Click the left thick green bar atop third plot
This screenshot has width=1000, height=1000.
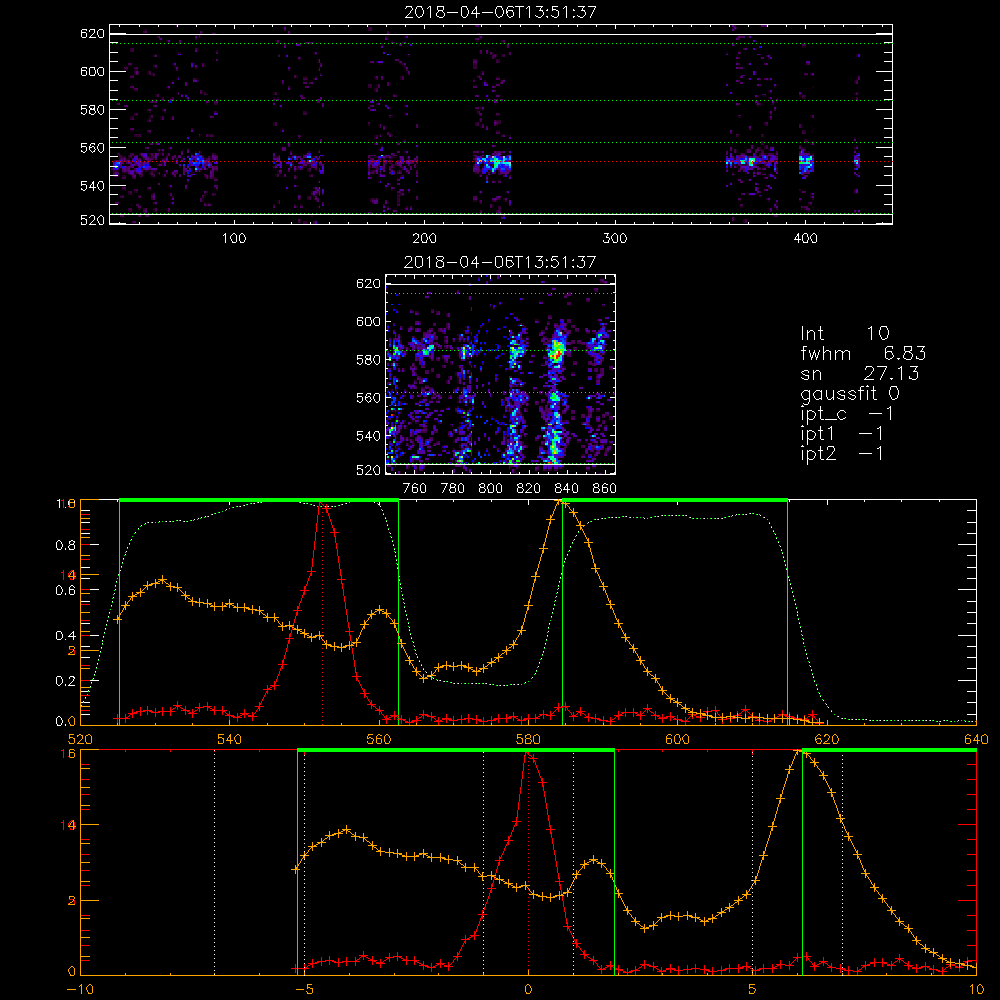pos(259,500)
